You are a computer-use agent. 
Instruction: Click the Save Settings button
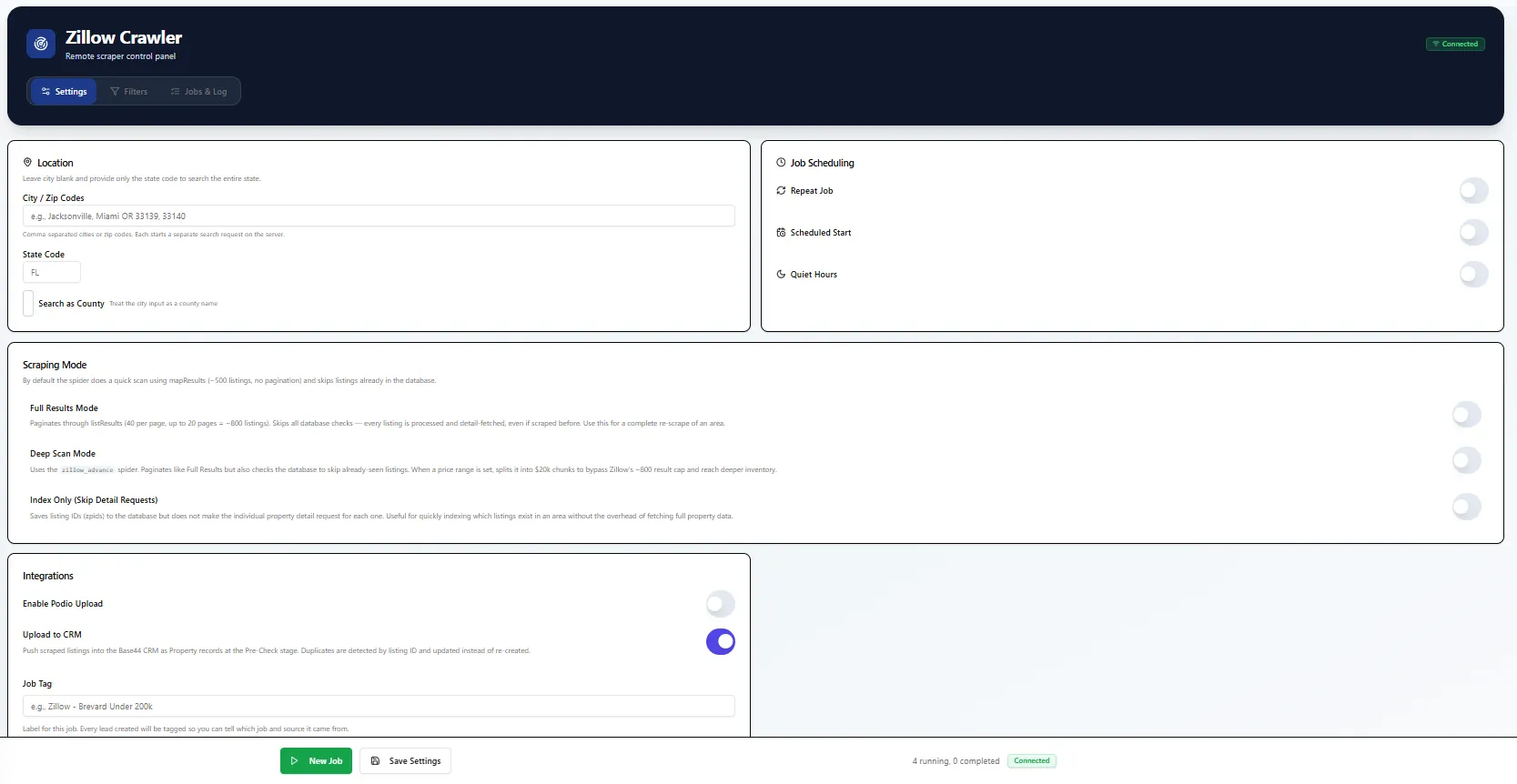coord(406,761)
